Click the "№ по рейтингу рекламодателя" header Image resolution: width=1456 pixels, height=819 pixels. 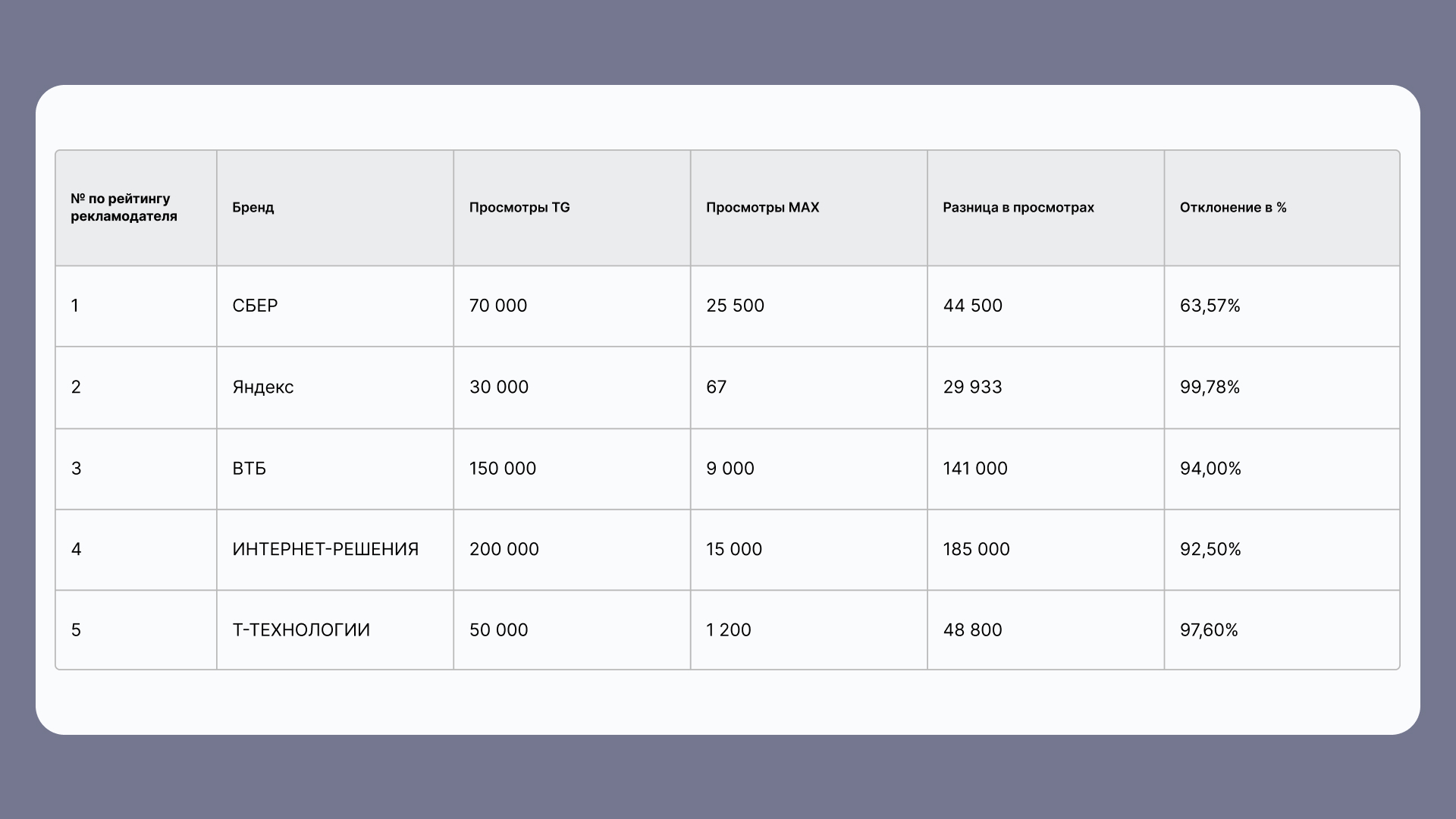(x=124, y=208)
